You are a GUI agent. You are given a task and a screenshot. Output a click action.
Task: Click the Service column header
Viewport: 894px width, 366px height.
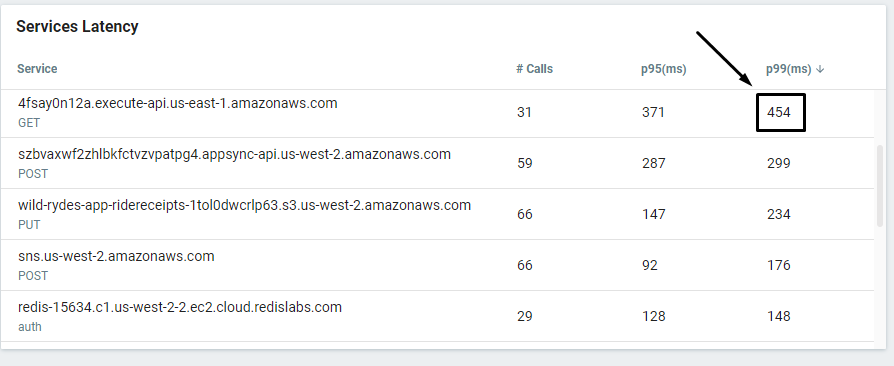[37, 69]
